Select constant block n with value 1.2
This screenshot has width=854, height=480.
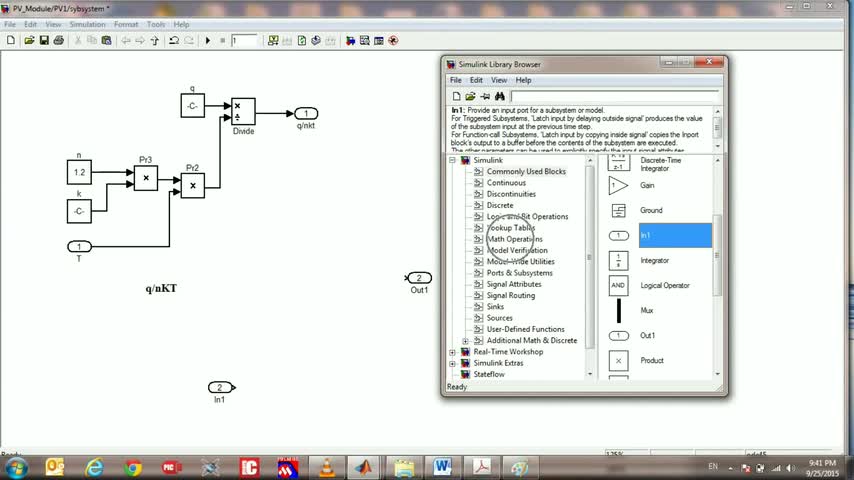(x=79, y=172)
